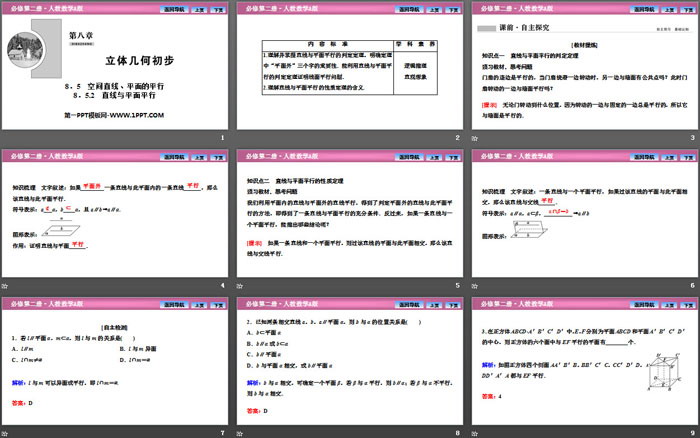
Task: Click 上页 button on slide 1
Action: pos(199,9)
